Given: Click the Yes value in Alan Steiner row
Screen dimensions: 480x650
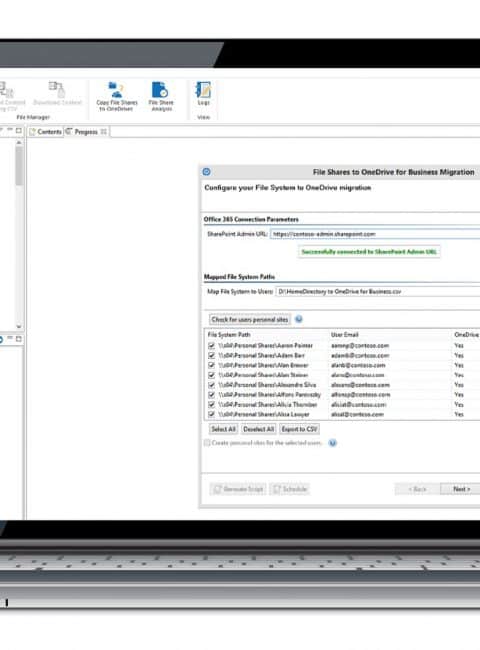Looking at the screenshot, I should (458, 375).
